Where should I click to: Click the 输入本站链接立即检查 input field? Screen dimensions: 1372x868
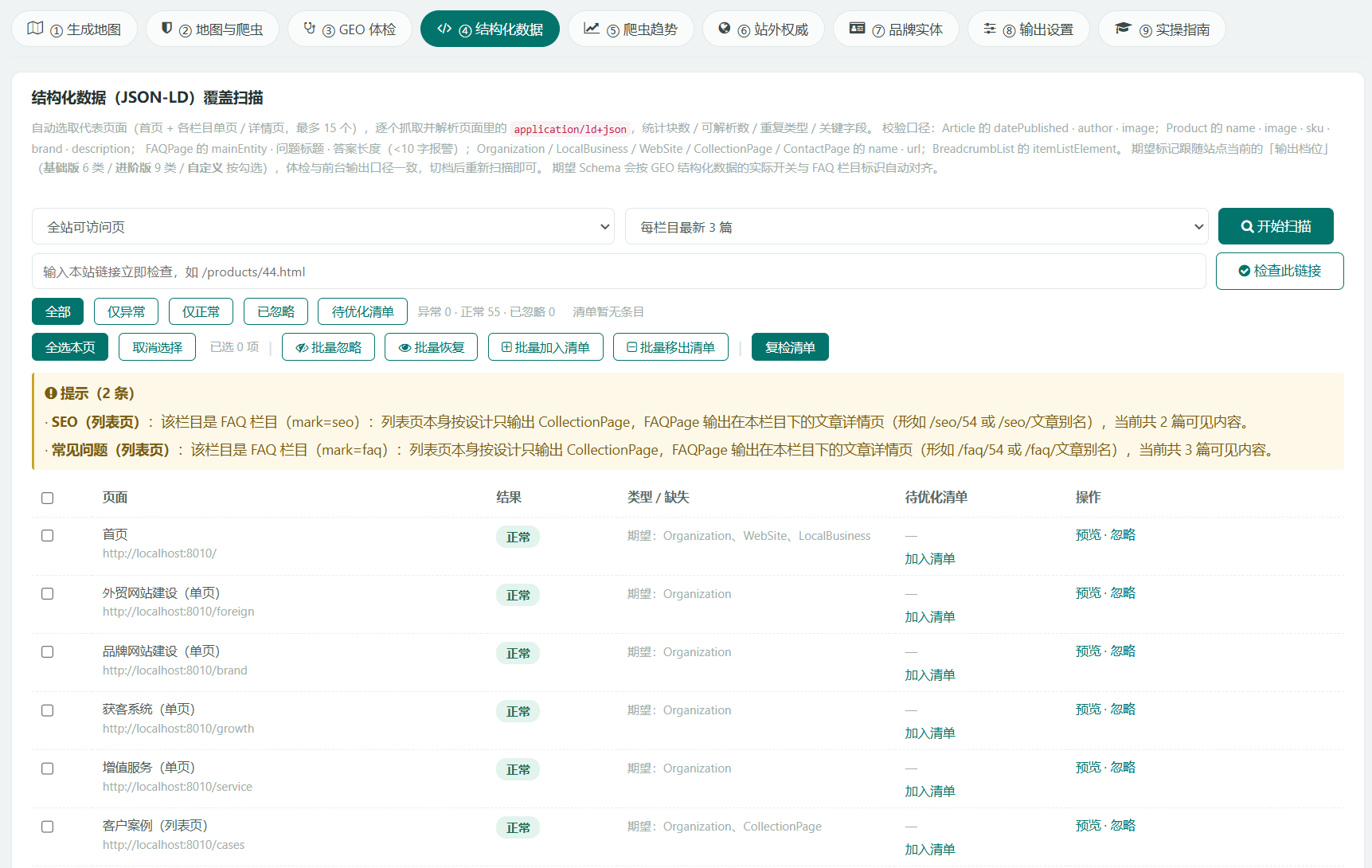pos(619,272)
